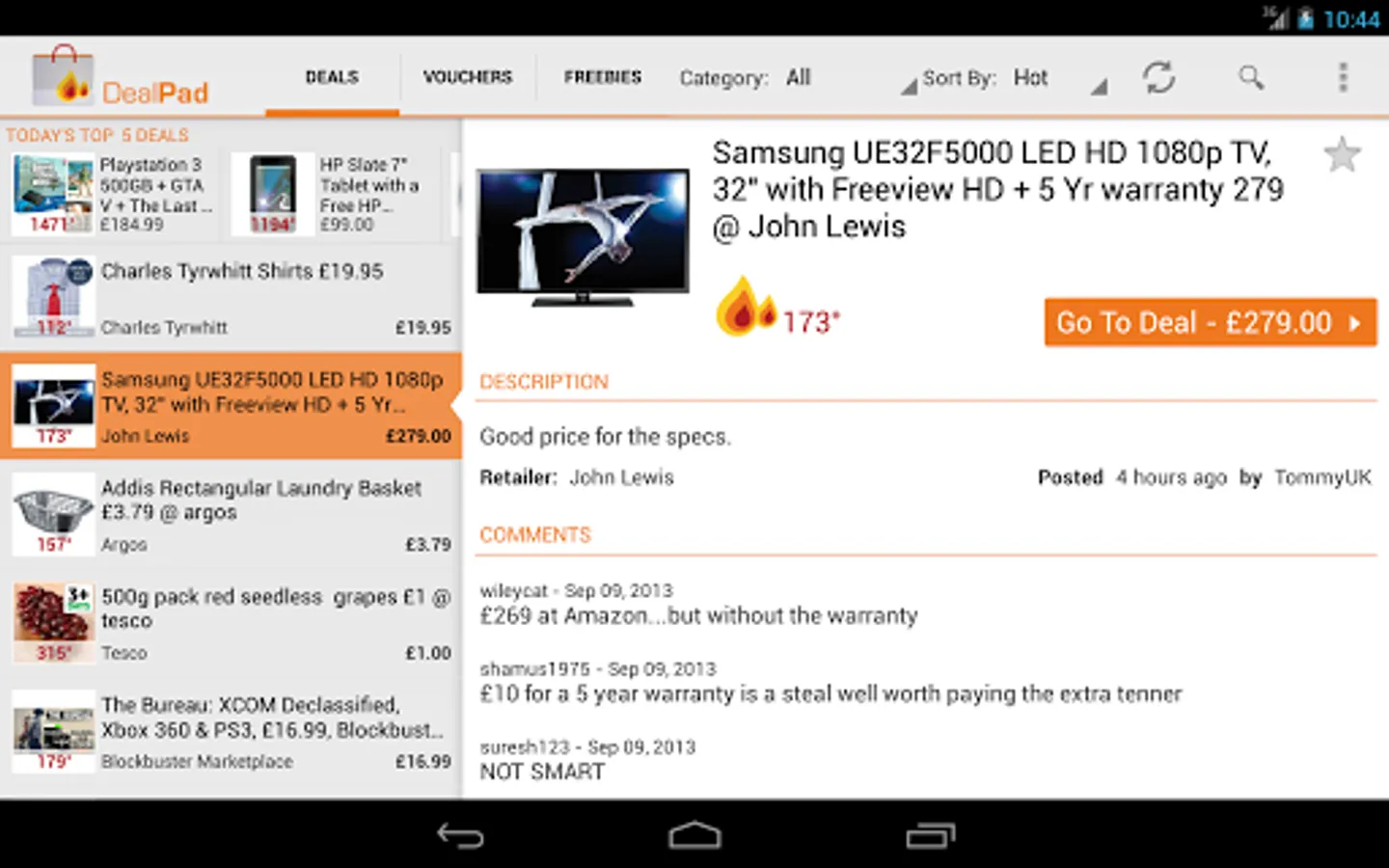This screenshot has height=868, width=1389.
Task: Select the Deals tab
Action: pyautogui.click(x=332, y=77)
